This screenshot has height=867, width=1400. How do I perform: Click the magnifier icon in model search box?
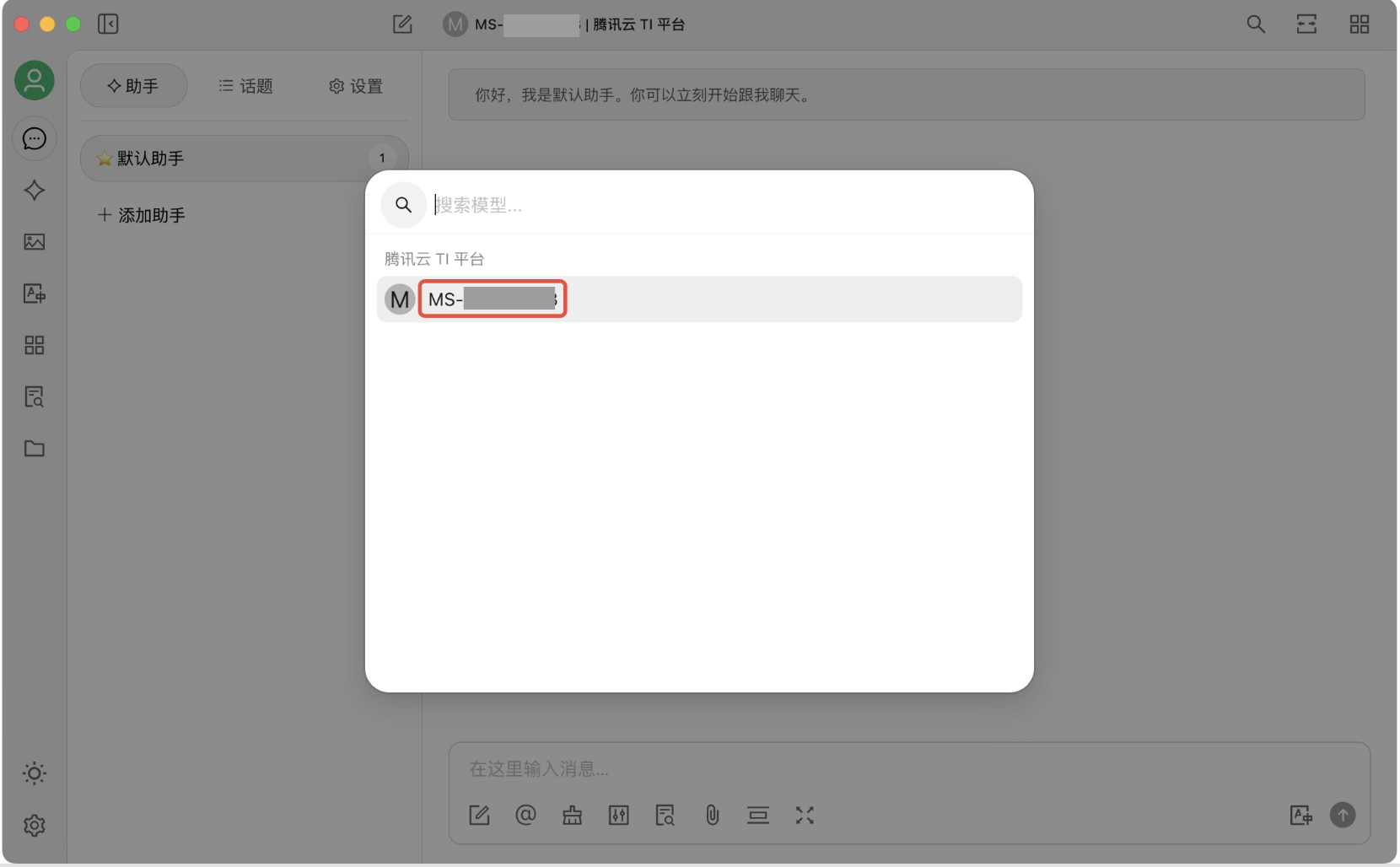[403, 205]
